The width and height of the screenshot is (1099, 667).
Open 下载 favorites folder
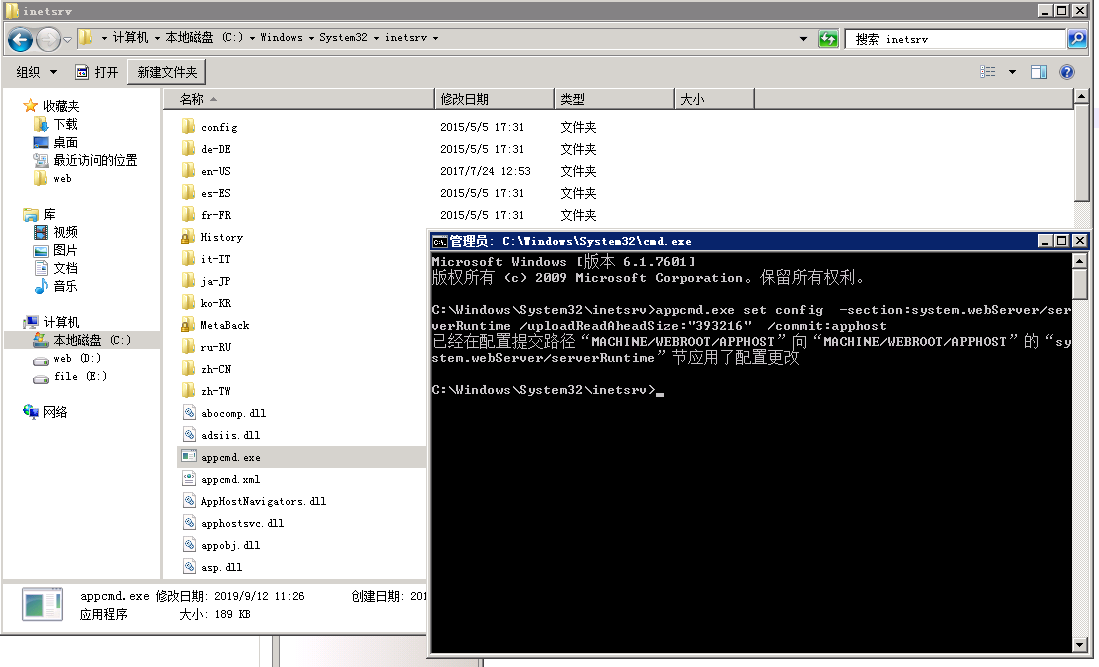56,125
